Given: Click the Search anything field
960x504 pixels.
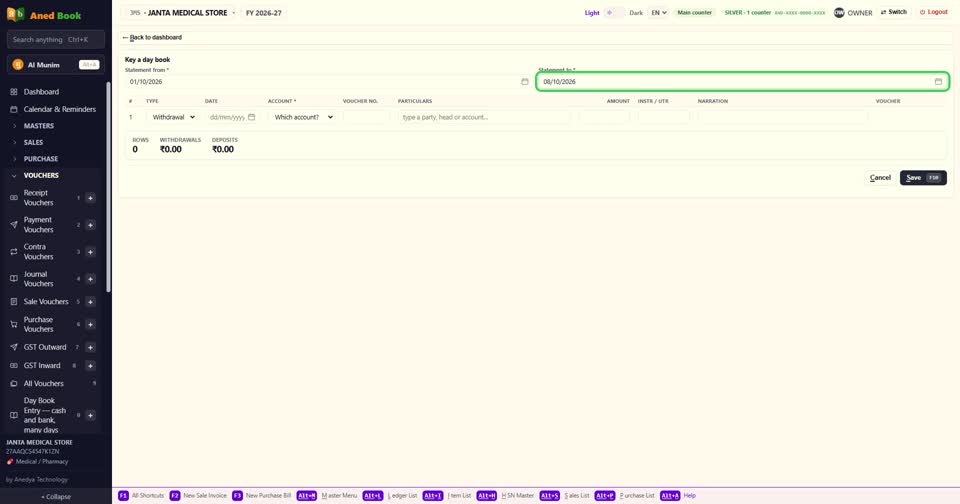Looking at the screenshot, I should tap(56, 39).
